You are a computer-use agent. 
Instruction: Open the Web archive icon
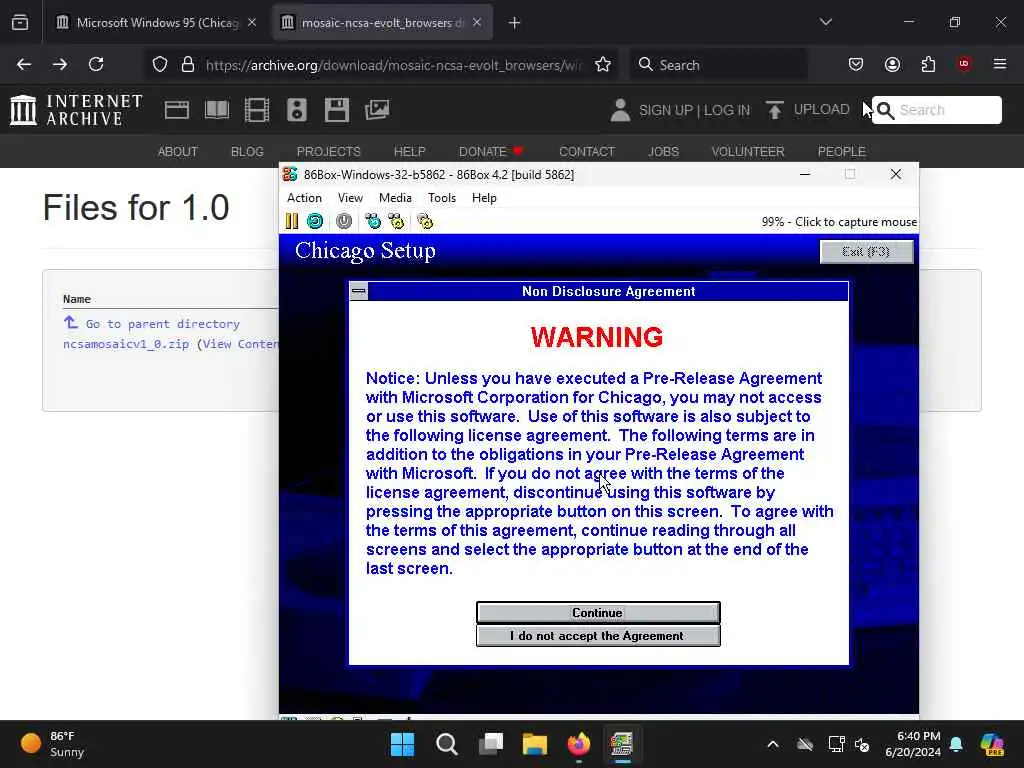pos(177,110)
